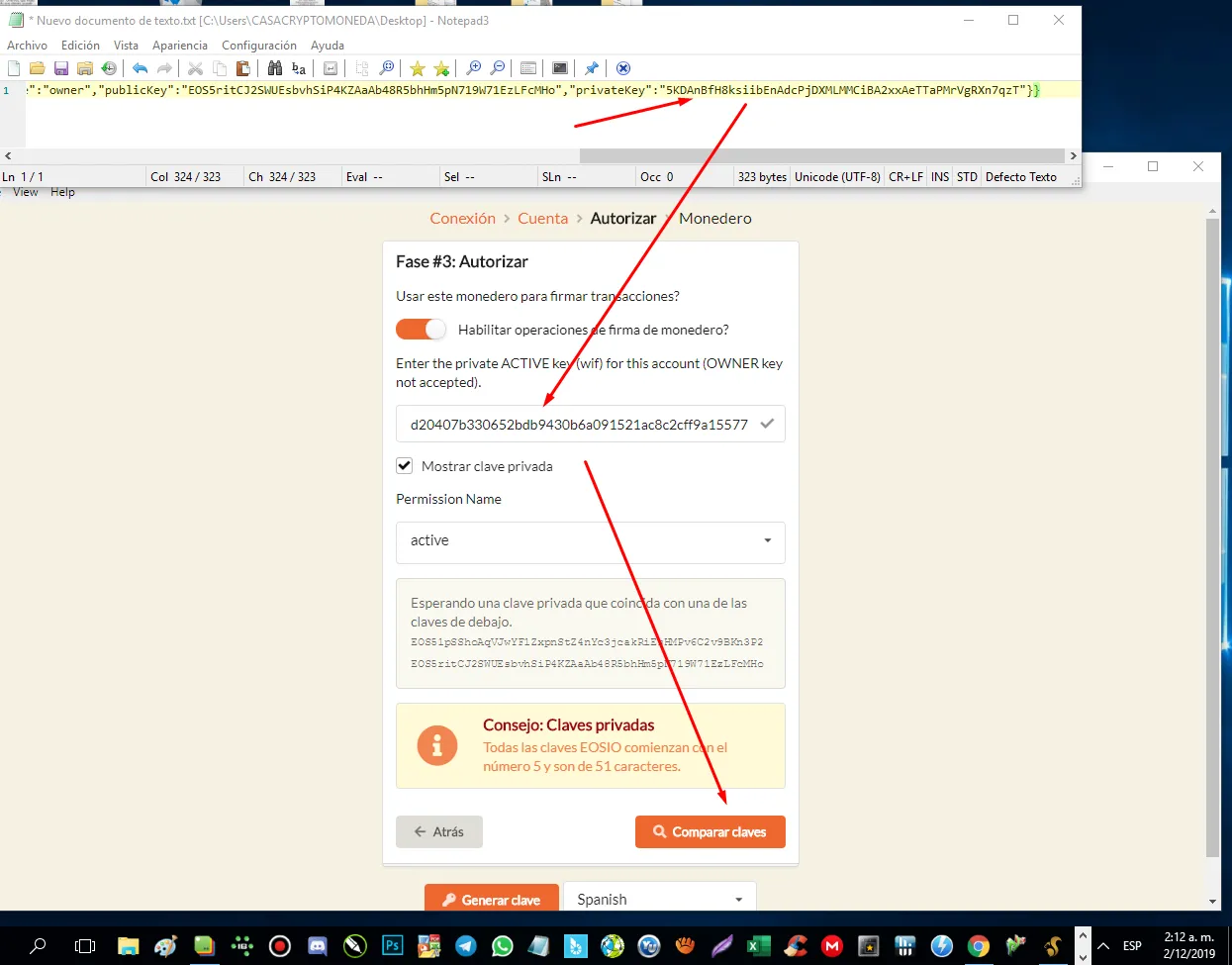Toggle word wrap toolbar icon

point(331,68)
